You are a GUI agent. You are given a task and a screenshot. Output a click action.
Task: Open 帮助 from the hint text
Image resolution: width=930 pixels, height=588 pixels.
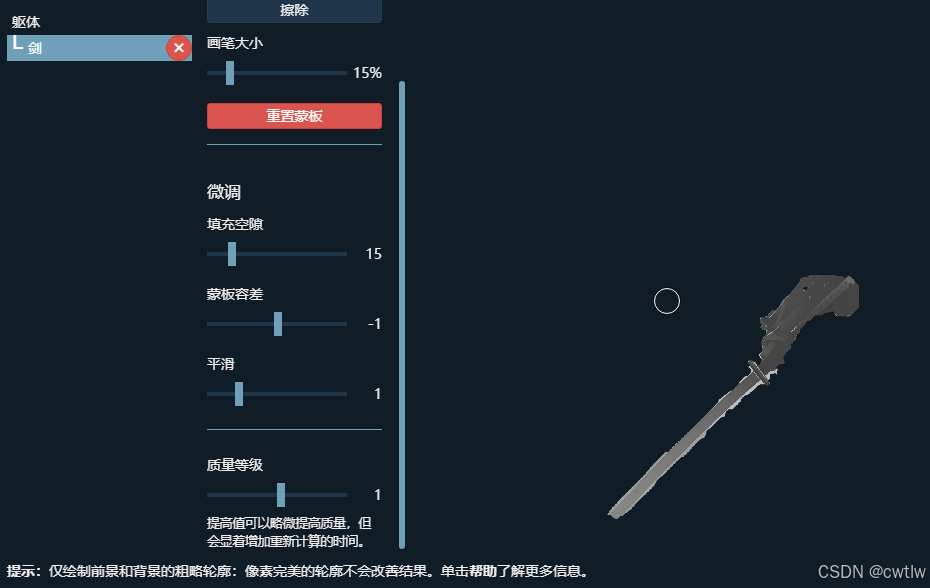[483, 571]
